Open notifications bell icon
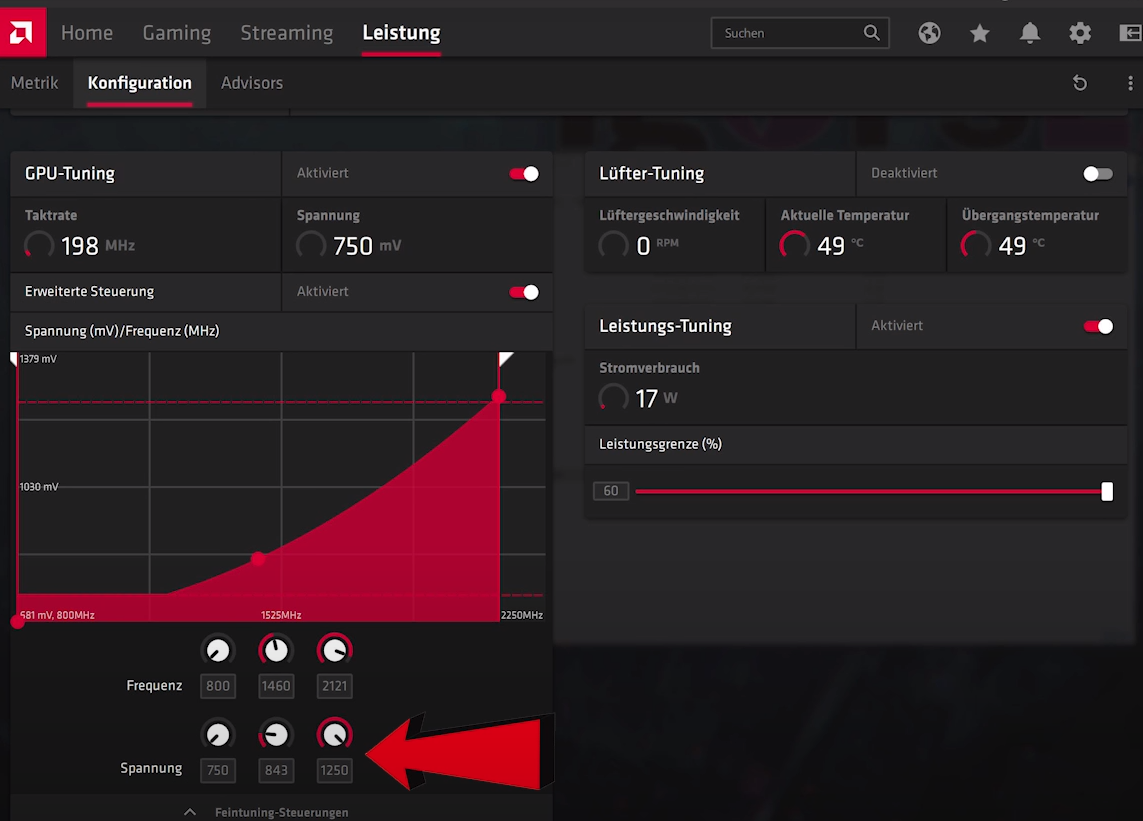1143x821 pixels. [1029, 33]
